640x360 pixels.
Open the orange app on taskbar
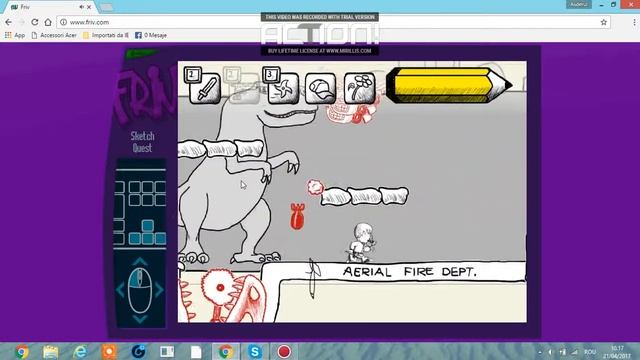[109, 351]
